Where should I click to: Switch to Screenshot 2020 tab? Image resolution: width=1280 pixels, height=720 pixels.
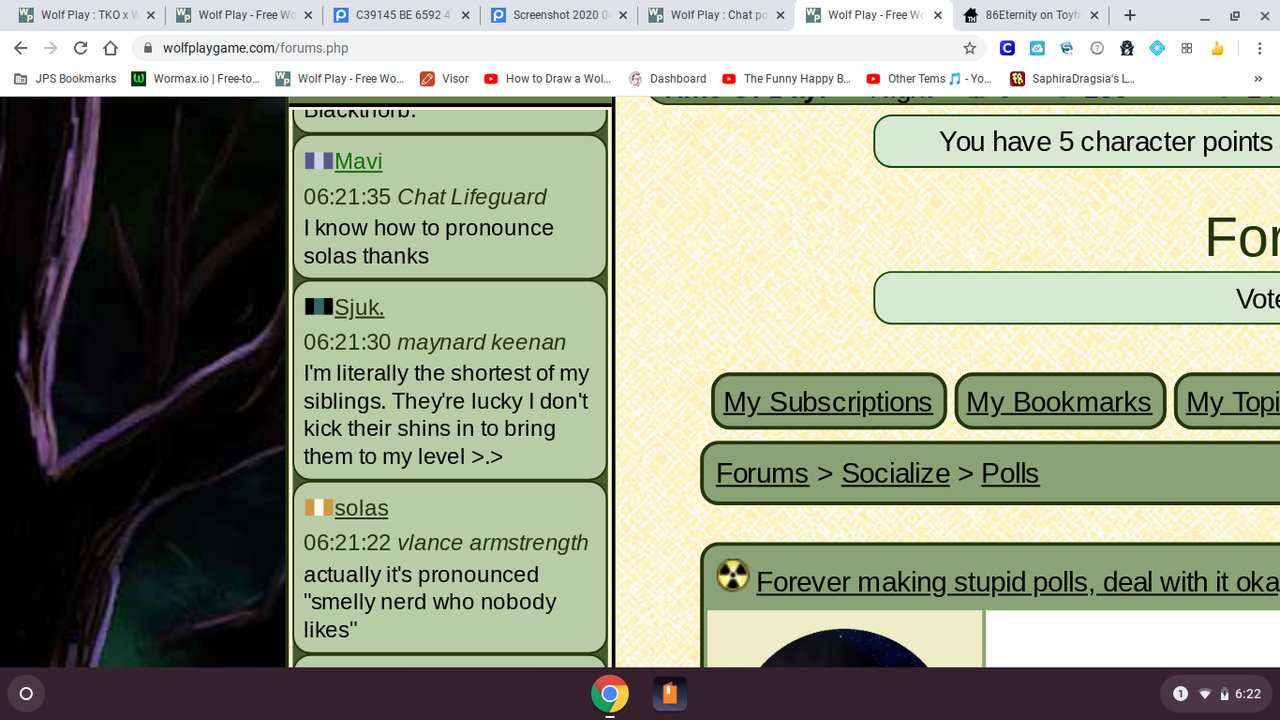tap(558, 15)
